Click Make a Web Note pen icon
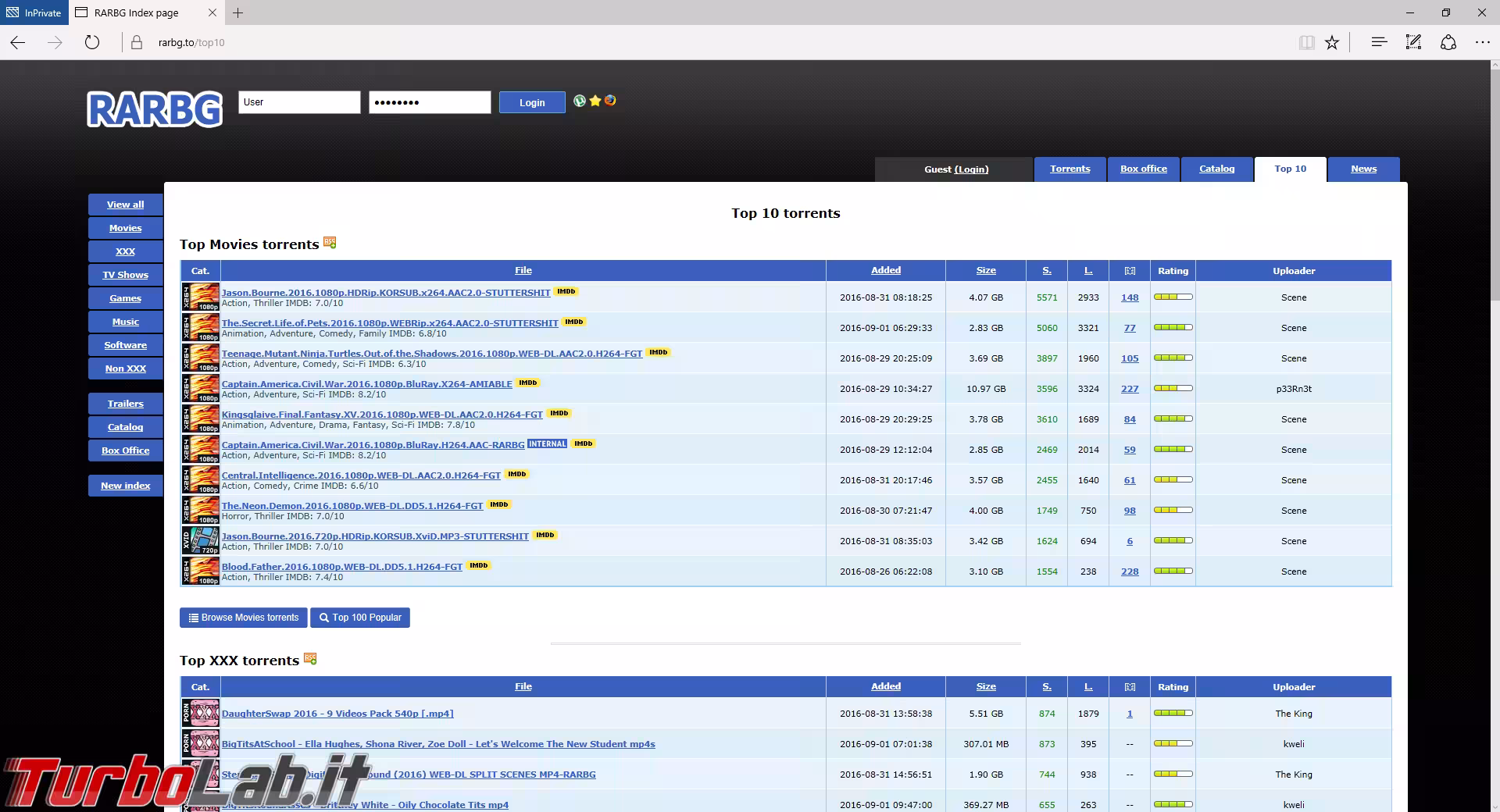The height and width of the screenshot is (812, 1500). point(1413,42)
